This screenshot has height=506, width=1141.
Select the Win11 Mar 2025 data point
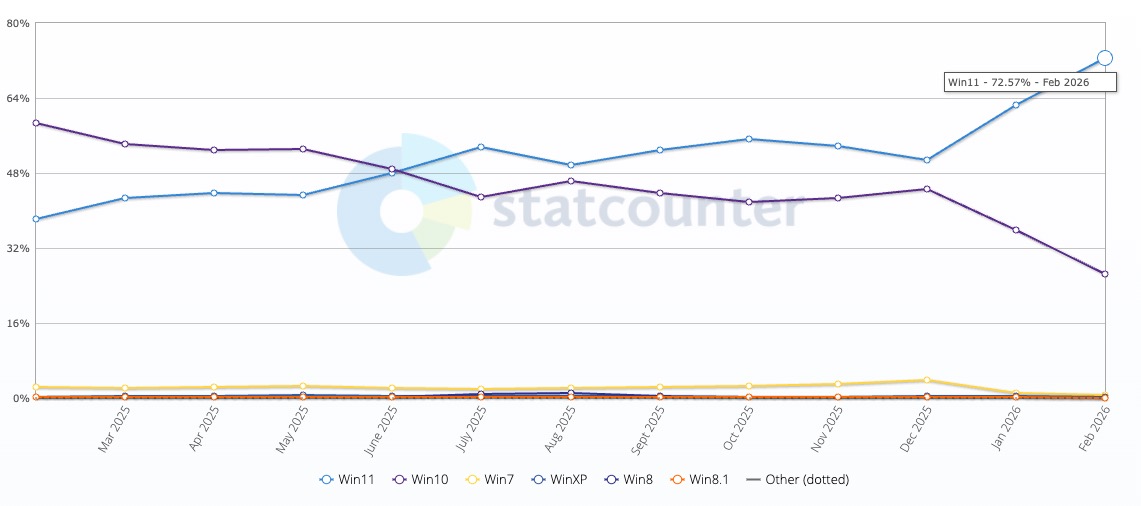125,198
